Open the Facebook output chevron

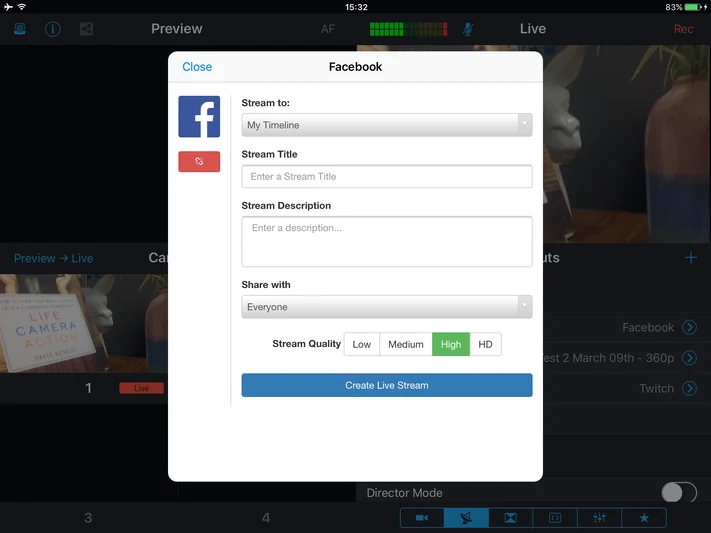[690, 327]
